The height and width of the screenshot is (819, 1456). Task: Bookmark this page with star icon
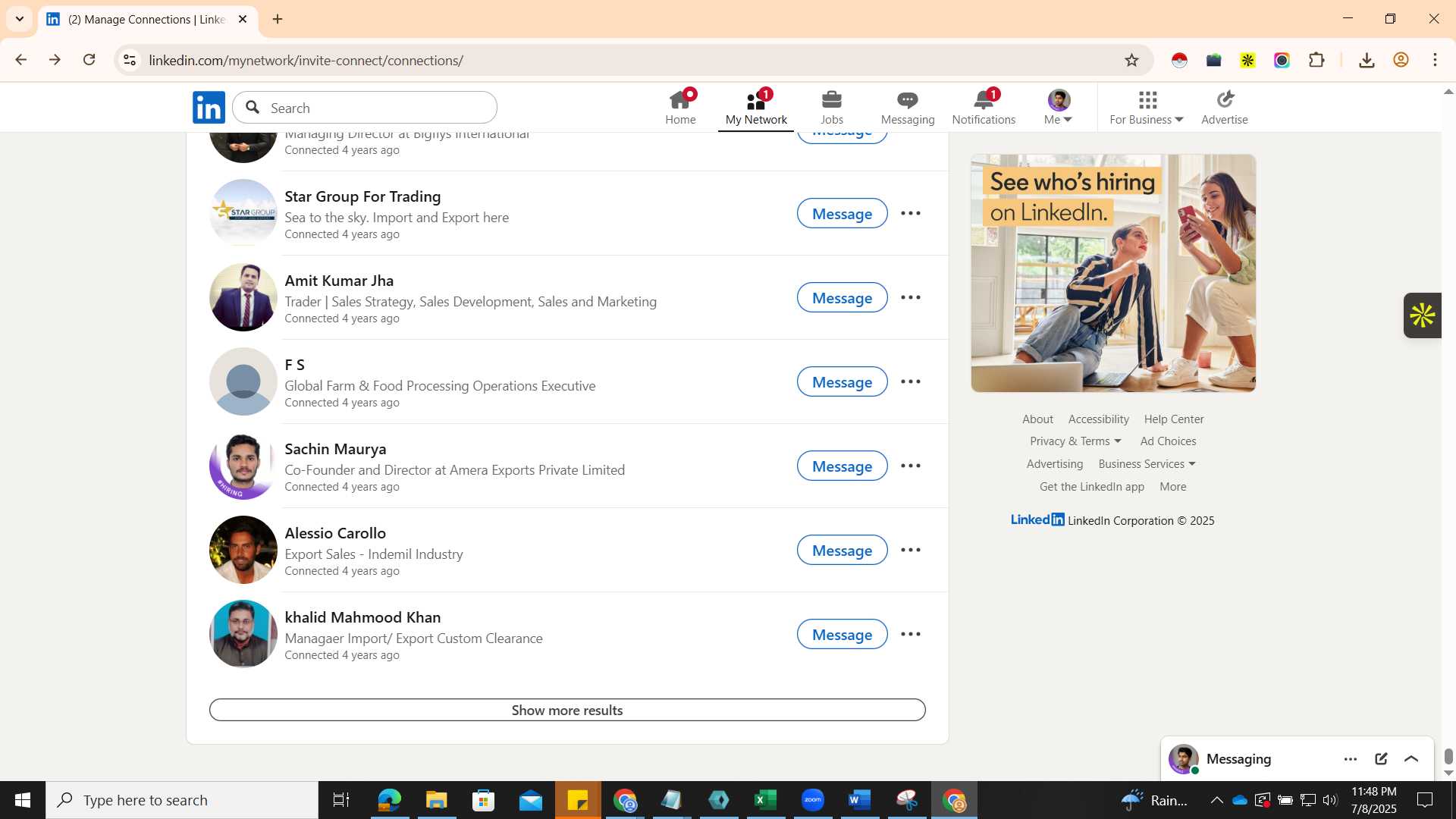pos(1131,60)
